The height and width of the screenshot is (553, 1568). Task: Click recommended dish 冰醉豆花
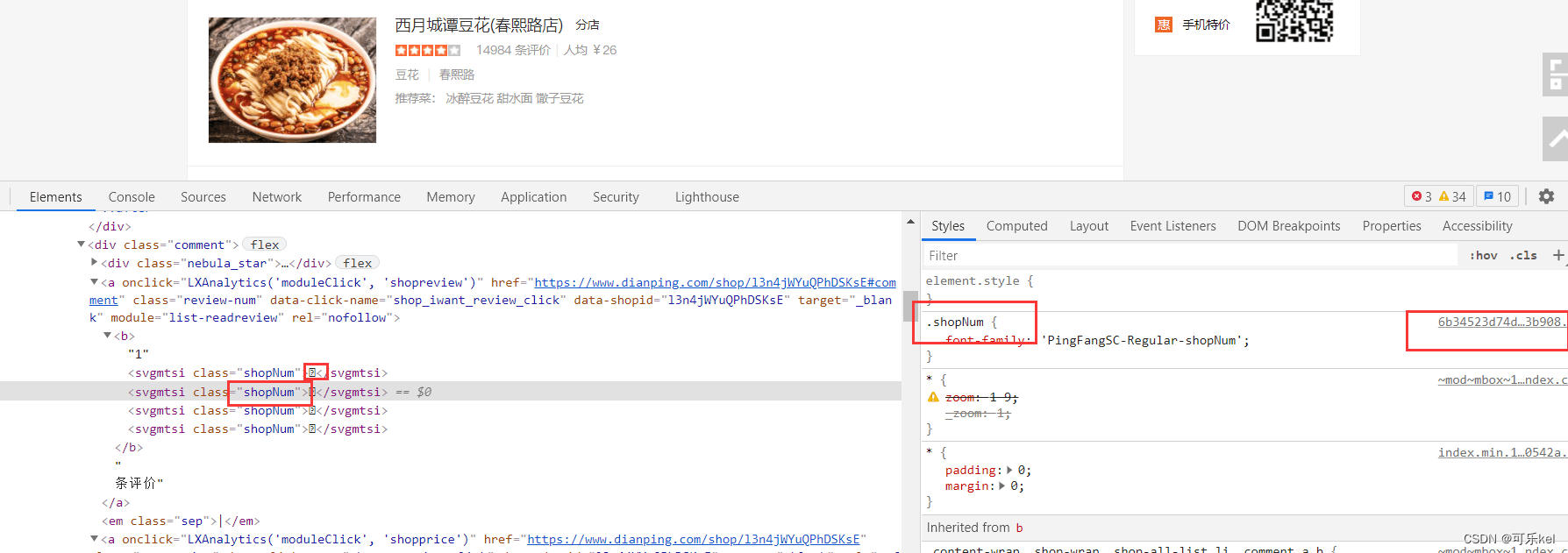(x=470, y=98)
